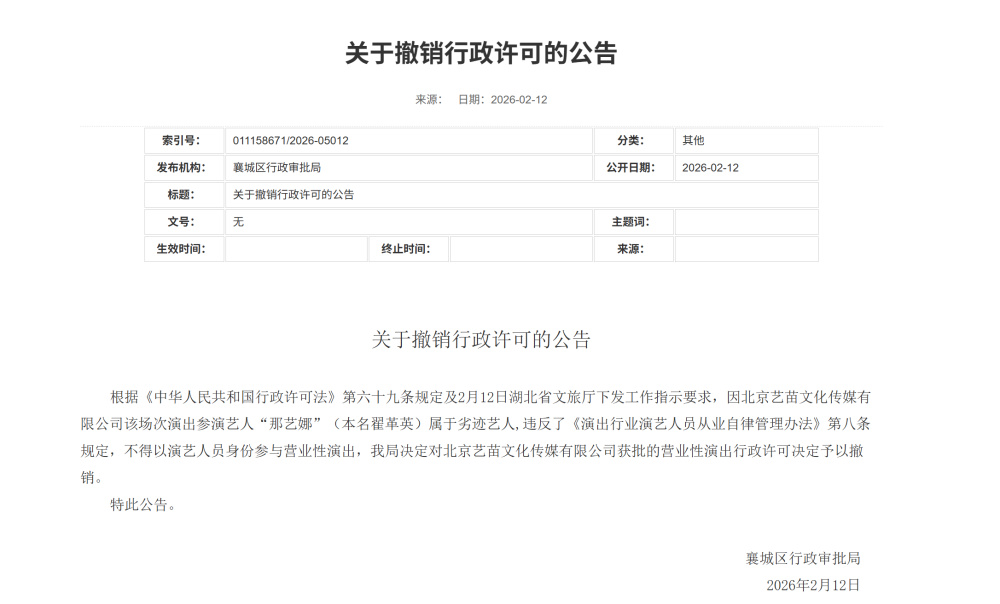Click the 2026年2月12日 date at bottom
This screenshot has height=604, width=1000.
[x=812, y=585]
